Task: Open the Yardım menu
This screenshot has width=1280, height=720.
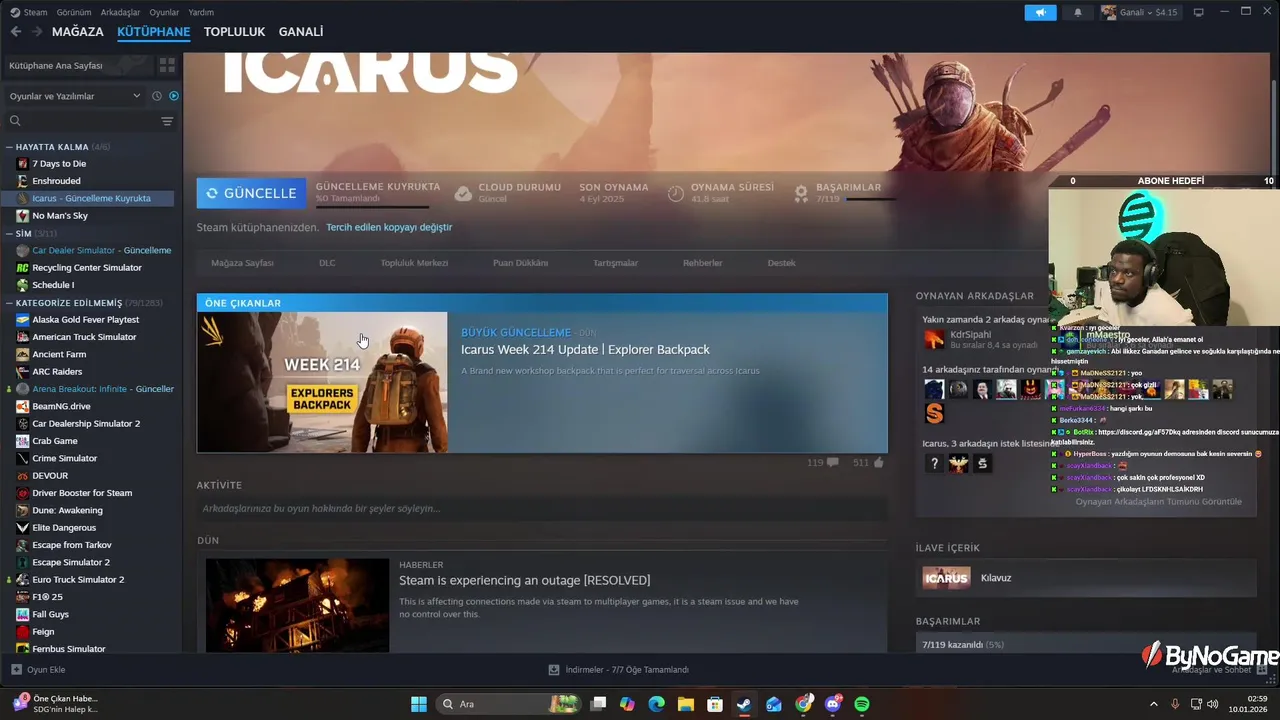Action: [x=201, y=12]
